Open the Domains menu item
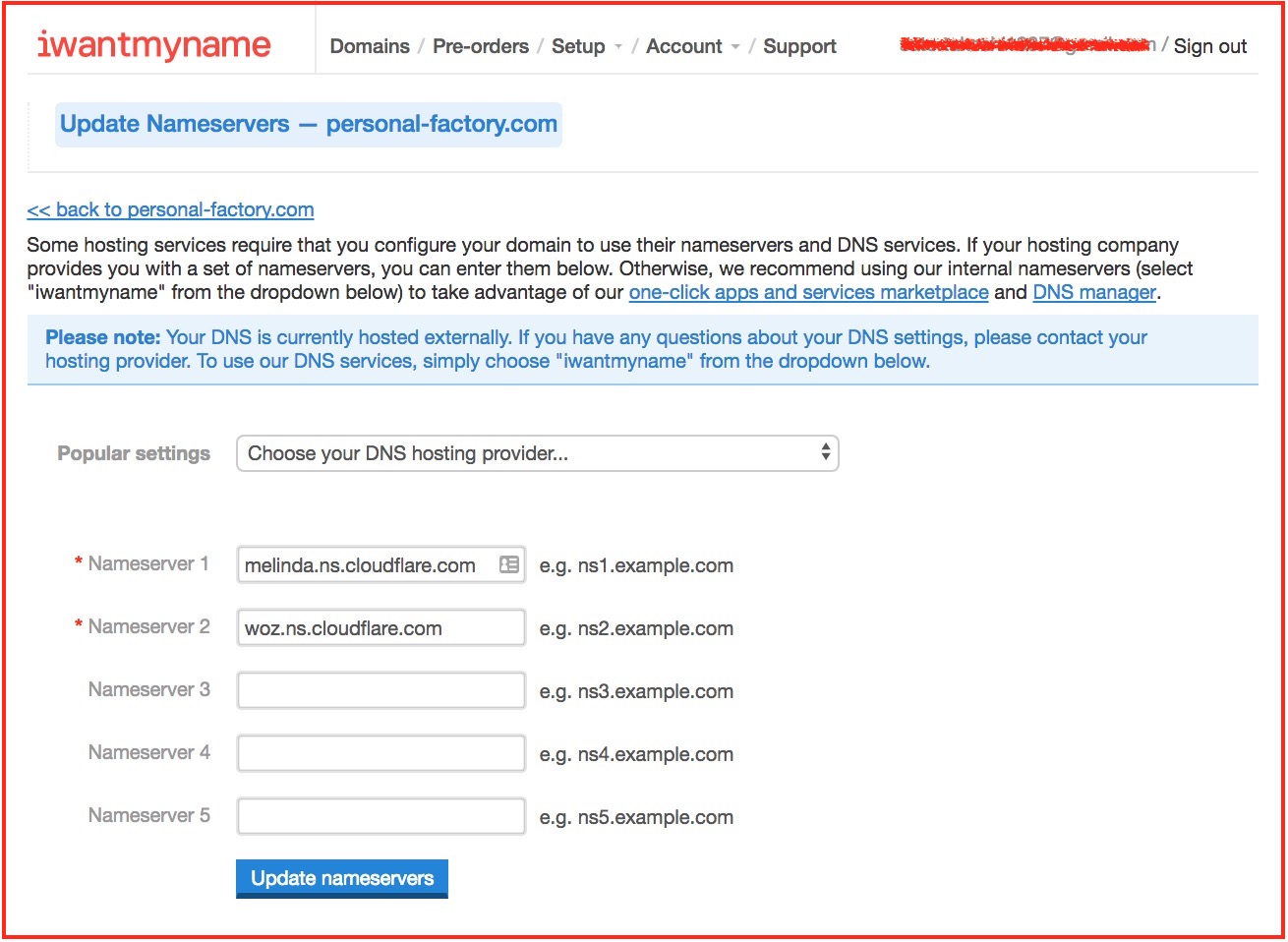 coord(370,46)
